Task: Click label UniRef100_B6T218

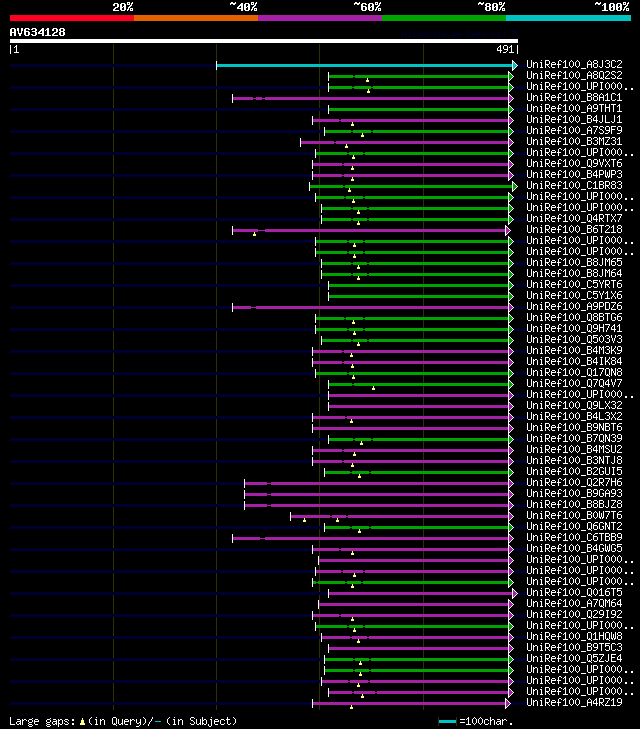Action: [574, 229]
